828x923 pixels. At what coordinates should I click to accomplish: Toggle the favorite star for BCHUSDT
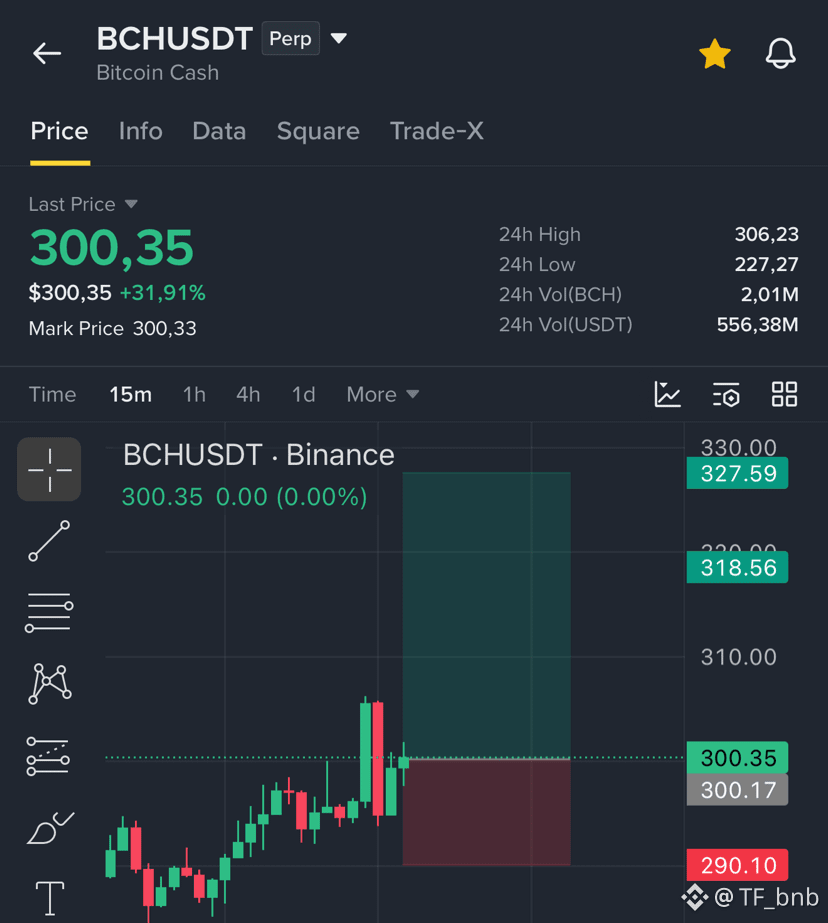point(714,54)
